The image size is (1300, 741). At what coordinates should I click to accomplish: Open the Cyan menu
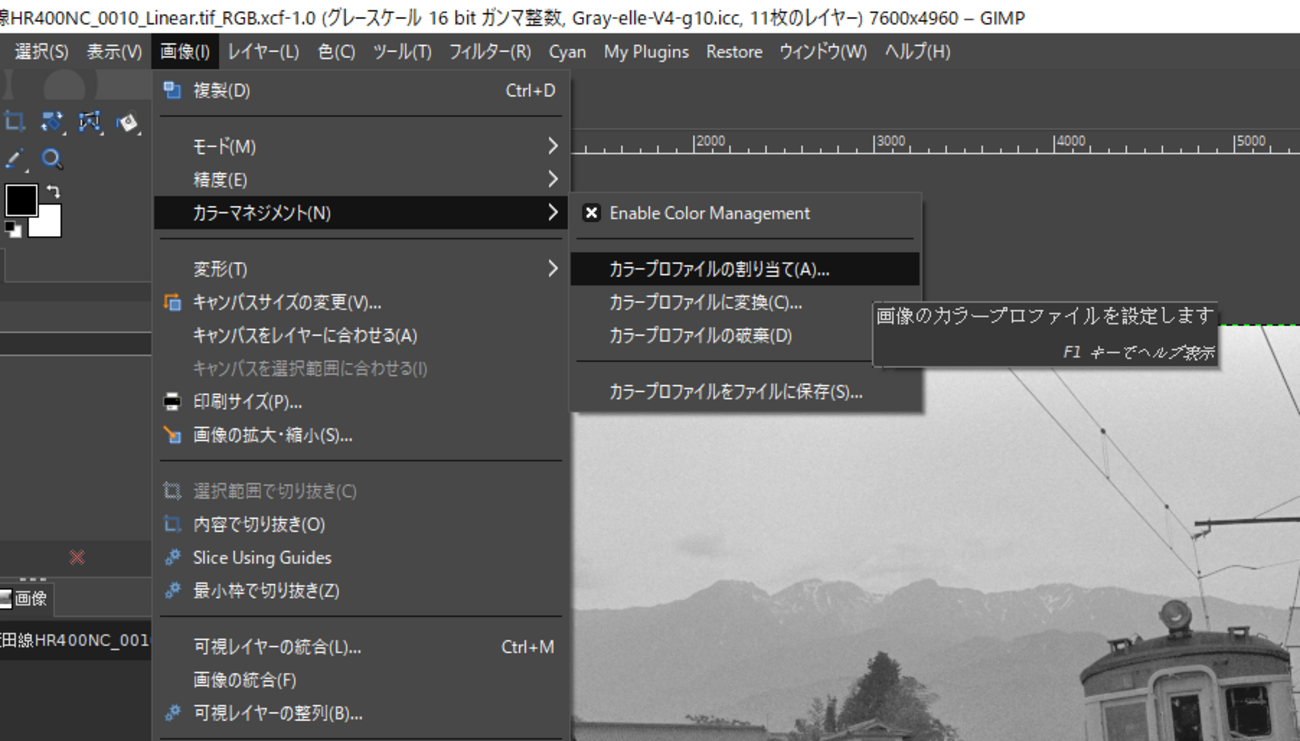click(x=567, y=52)
